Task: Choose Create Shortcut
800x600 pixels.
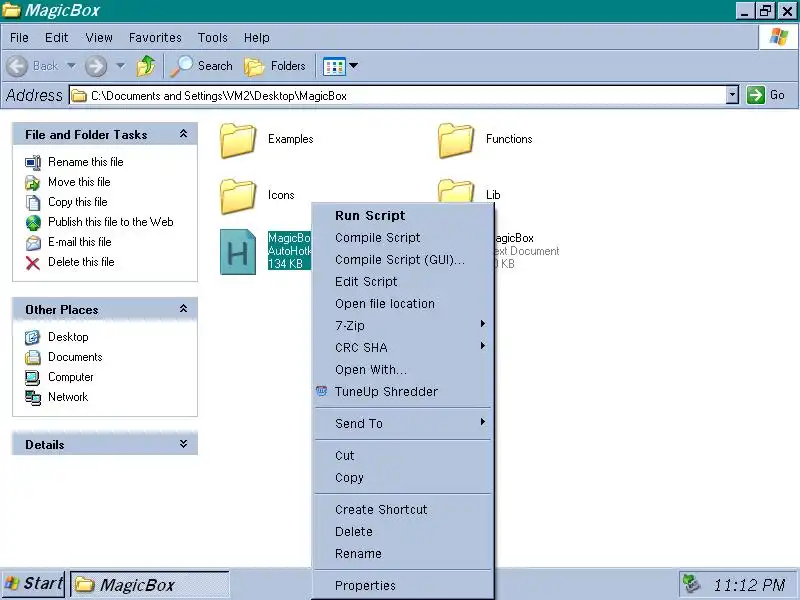Action: [x=403, y=509]
